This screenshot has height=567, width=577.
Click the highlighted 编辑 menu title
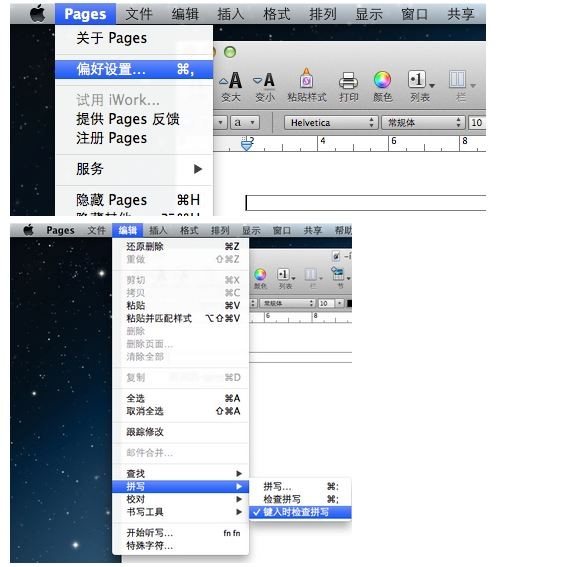click(128, 230)
